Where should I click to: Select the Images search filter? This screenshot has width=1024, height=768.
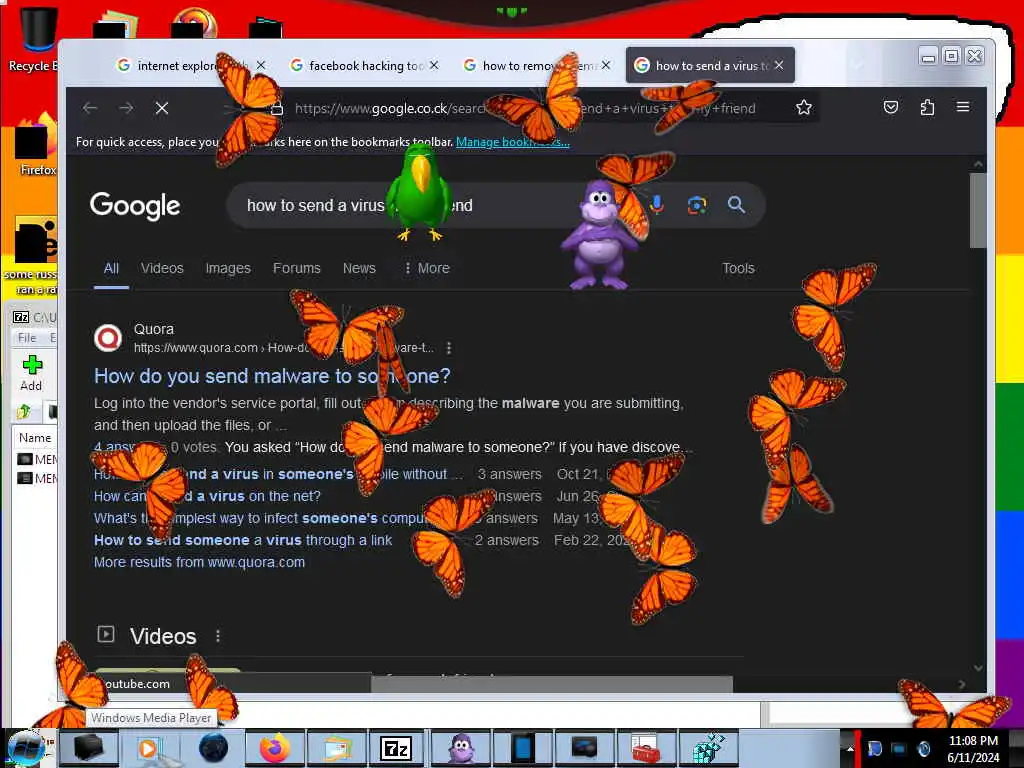click(228, 268)
